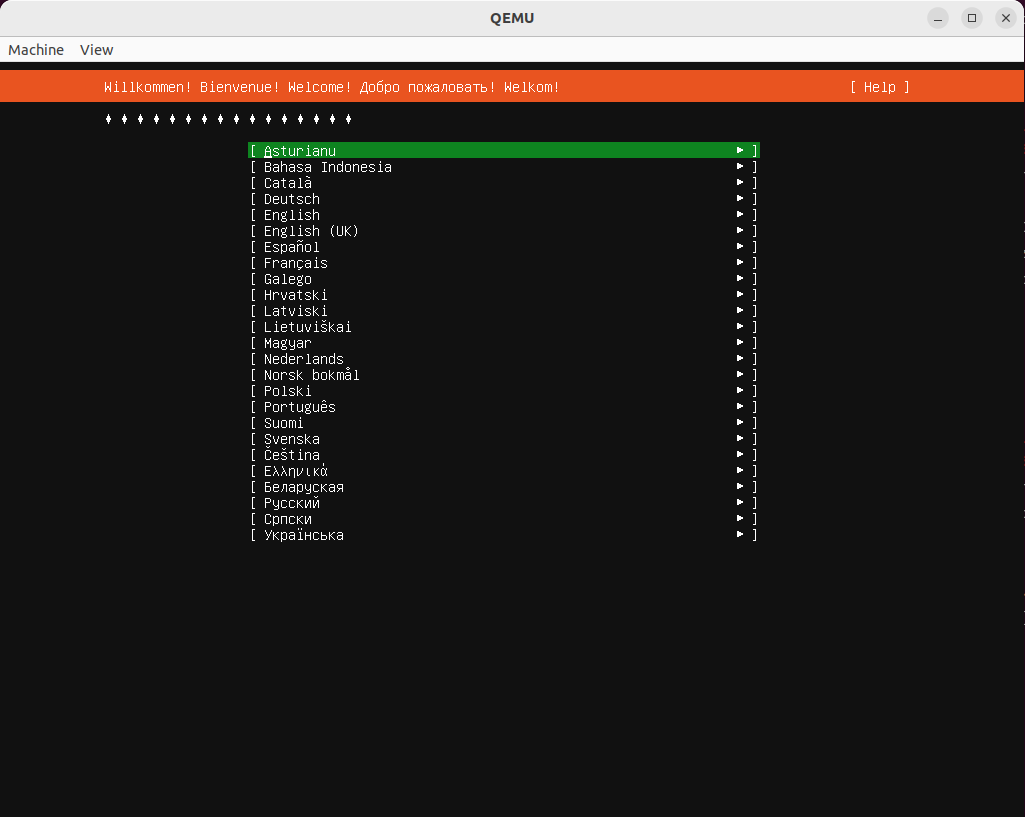This screenshot has height=817, width=1025.
Task: Click the arrow icon beside Español
Action: [x=740, y=247]
